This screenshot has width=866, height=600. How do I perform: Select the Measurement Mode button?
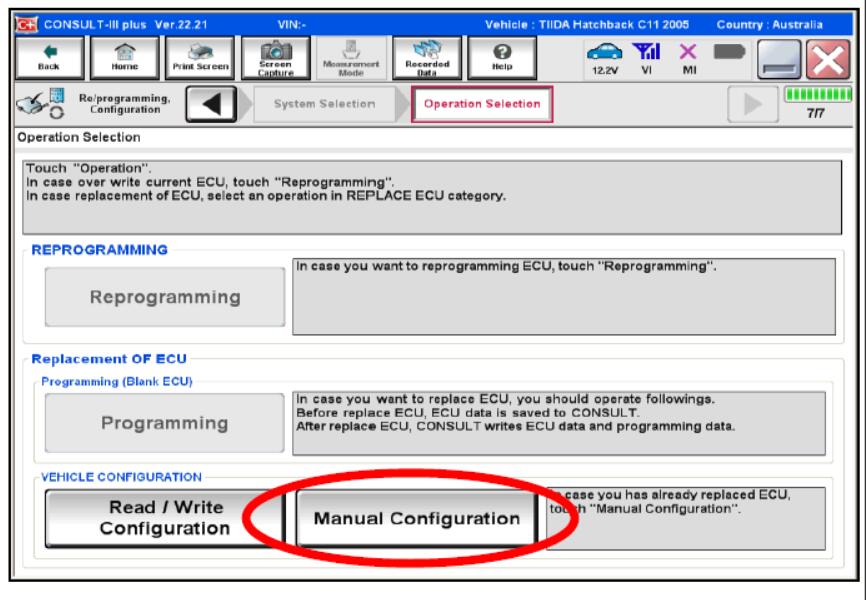tap(351, 58)
